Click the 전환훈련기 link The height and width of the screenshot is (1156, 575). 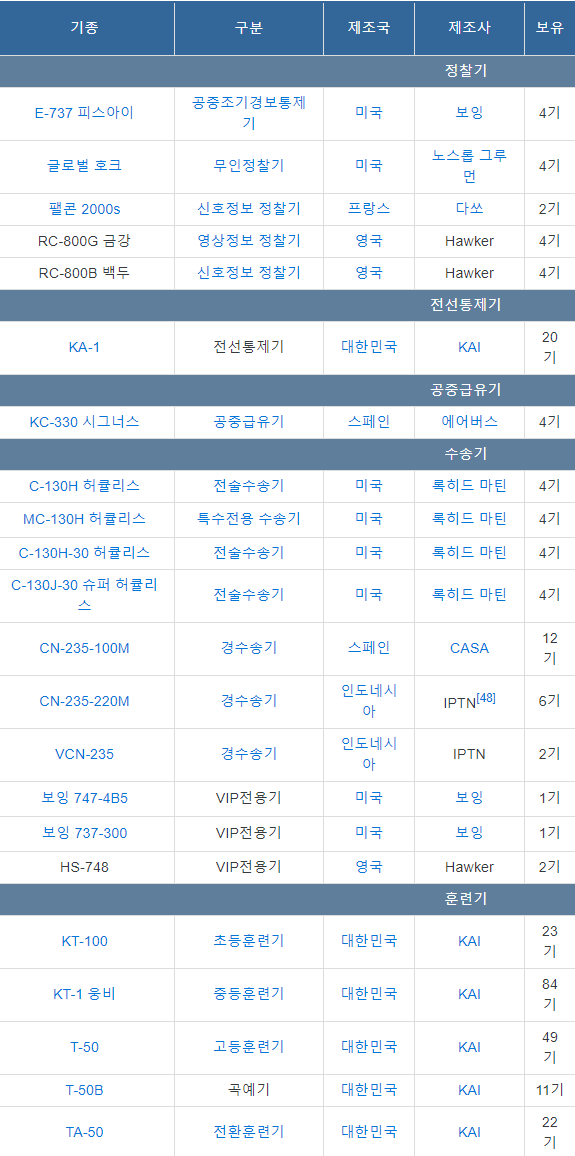248,1132
